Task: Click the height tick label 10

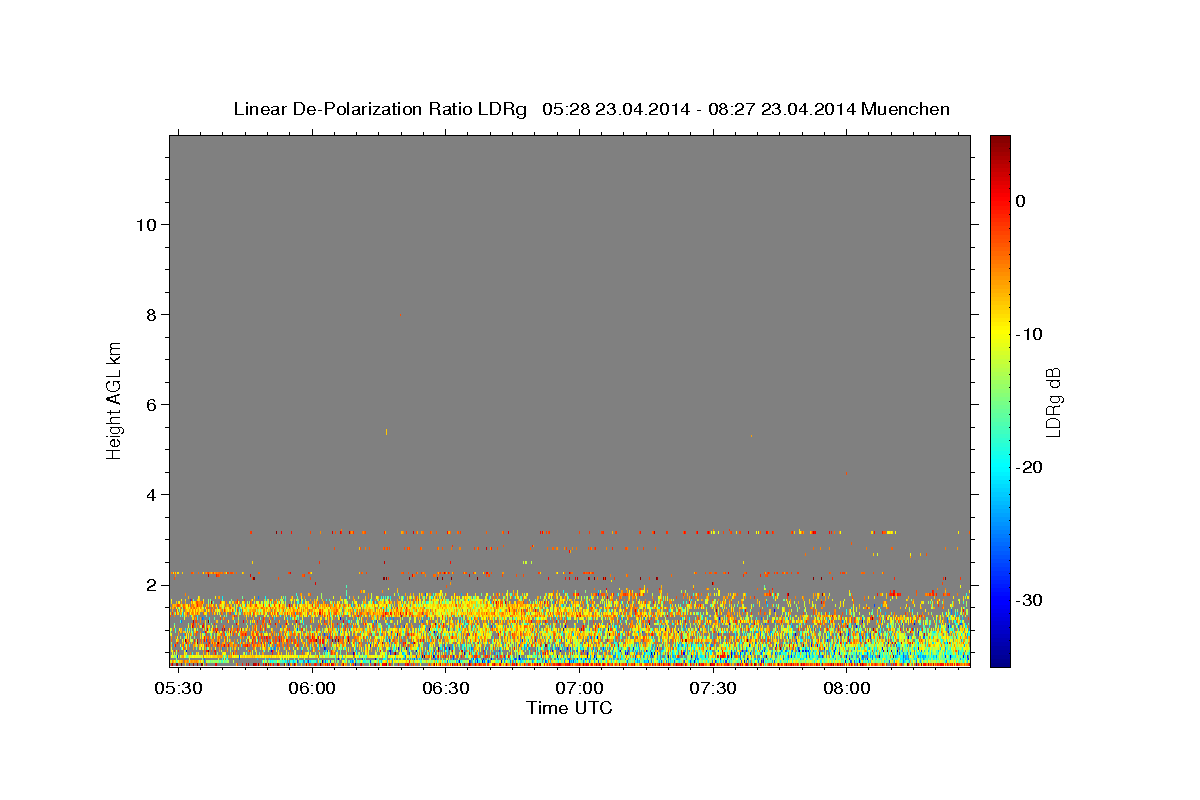Action: pyautogui.click(x=145, y=224)
